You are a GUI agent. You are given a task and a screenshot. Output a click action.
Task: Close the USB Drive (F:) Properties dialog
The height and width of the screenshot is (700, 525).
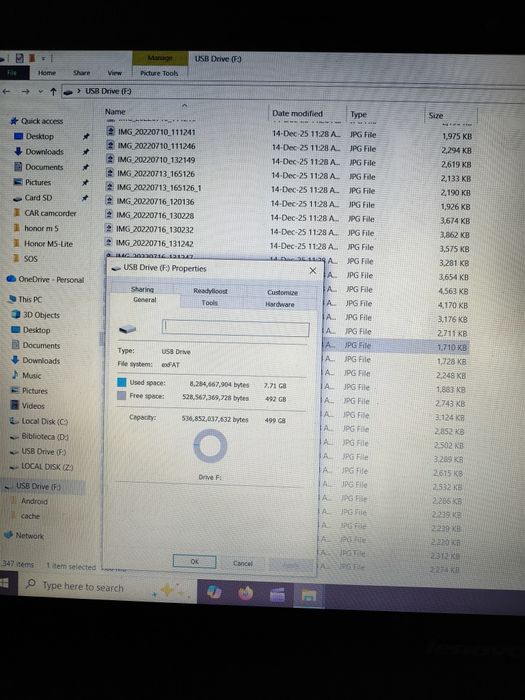point(312,271)
